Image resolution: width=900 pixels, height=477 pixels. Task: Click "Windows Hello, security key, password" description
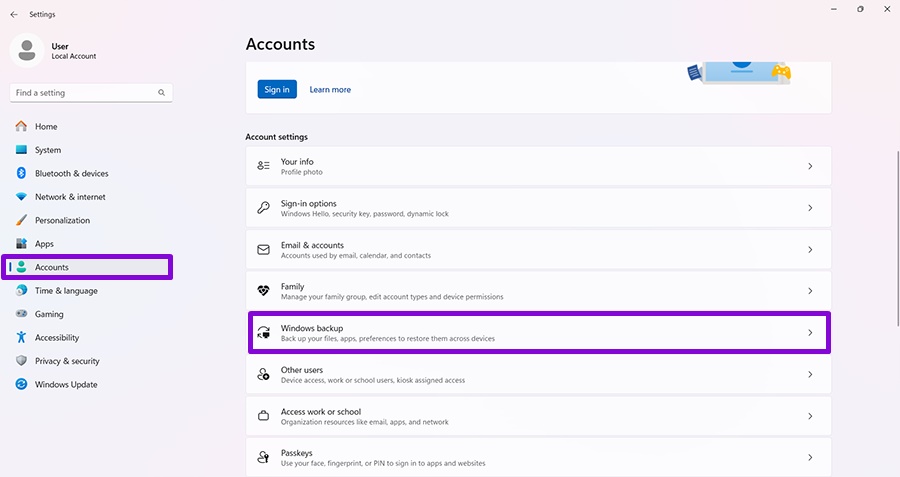click(364, 214)
